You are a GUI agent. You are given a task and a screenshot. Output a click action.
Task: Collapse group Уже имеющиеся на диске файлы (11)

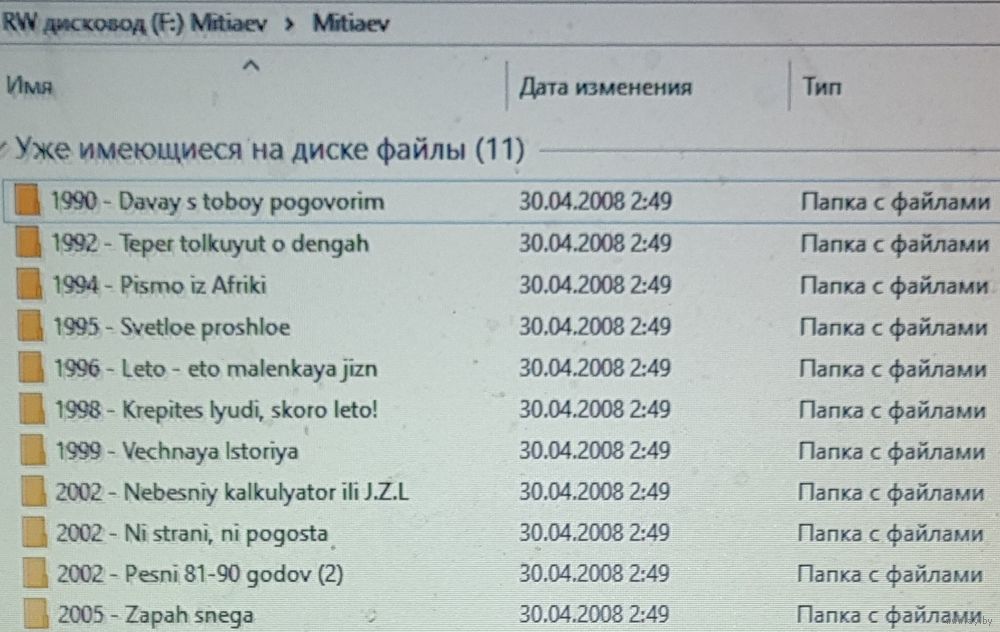4,149
